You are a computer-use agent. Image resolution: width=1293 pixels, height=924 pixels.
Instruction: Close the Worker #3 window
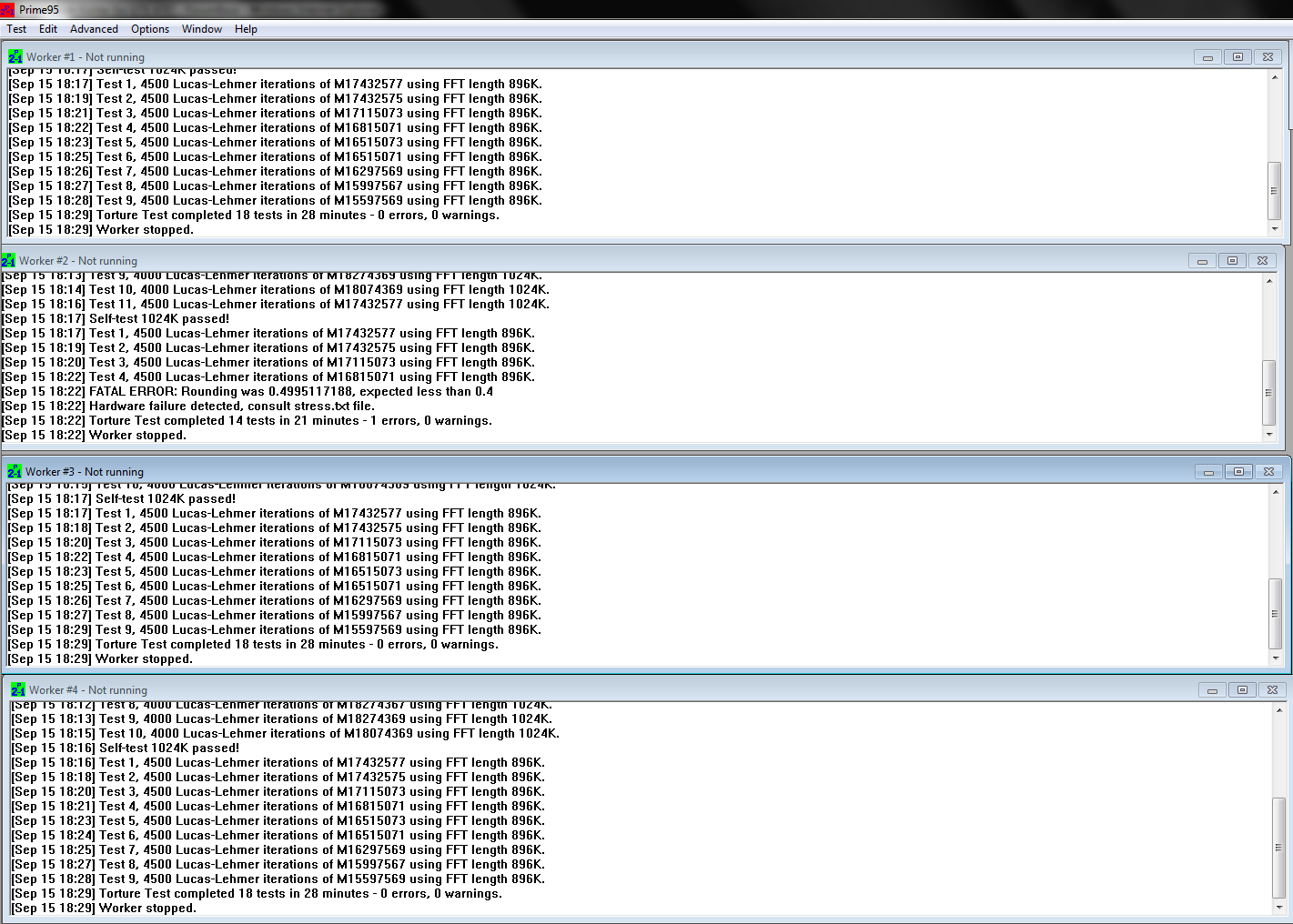point(1268,471)
